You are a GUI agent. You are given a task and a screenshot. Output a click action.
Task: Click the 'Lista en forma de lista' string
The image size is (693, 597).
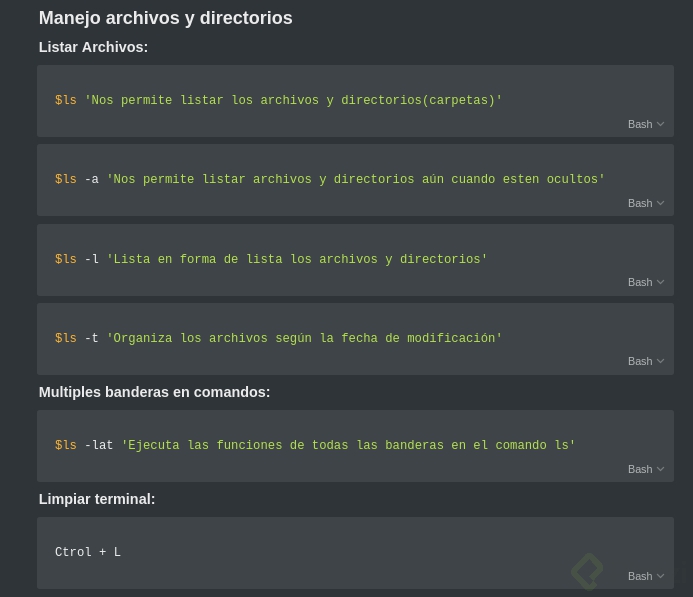297,260
